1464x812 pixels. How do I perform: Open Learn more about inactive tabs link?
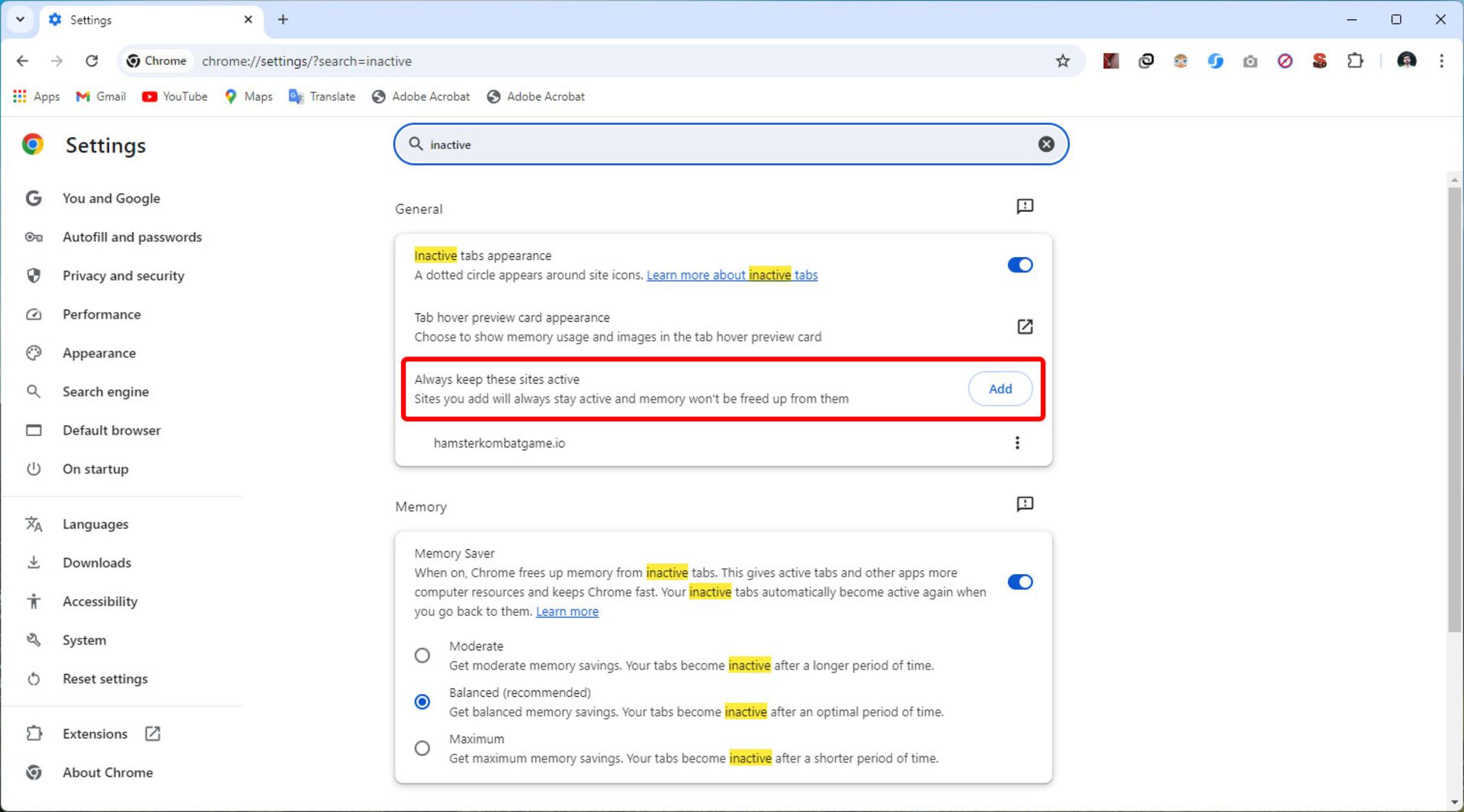731,275
